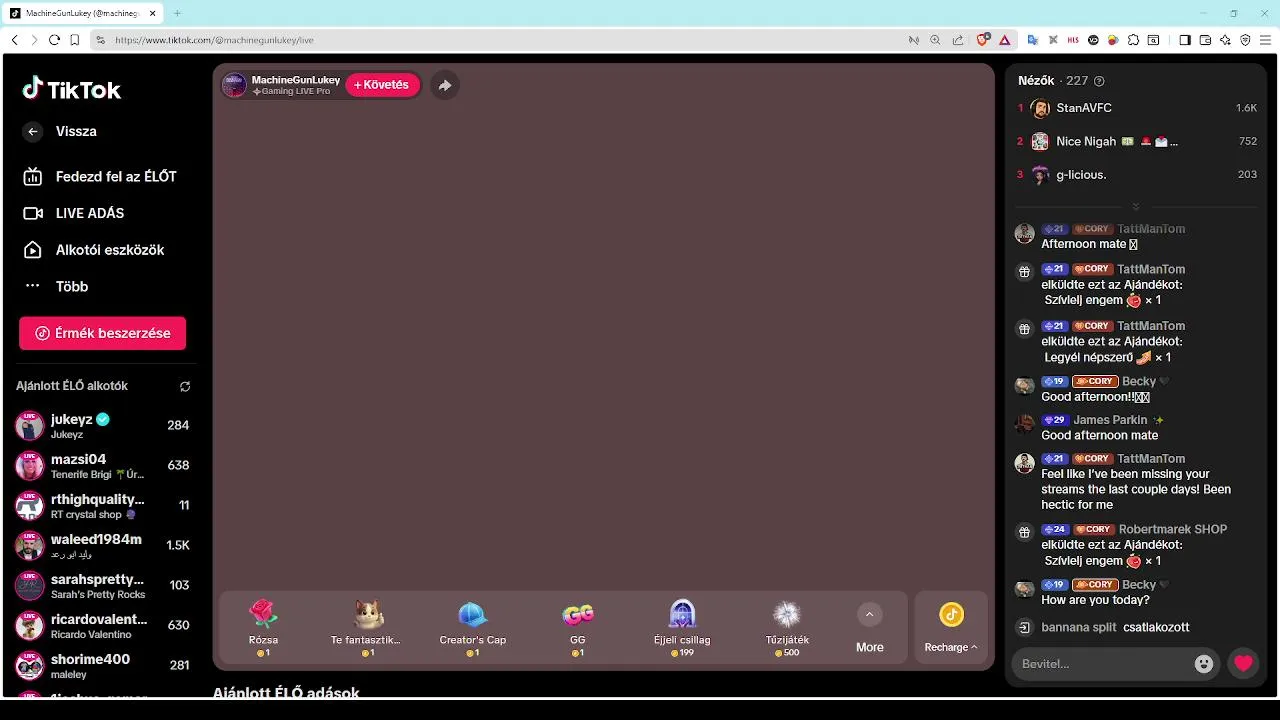This screenshot has width=1280, height=720.
Task: Open viewers help question icon
Action: tap(1100, 81)
